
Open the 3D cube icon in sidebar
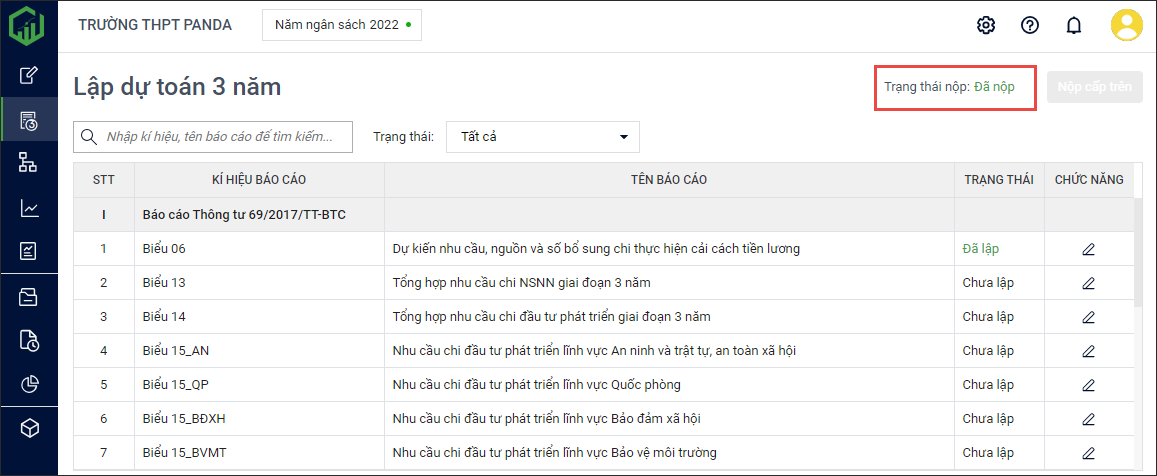click(29, 428)
